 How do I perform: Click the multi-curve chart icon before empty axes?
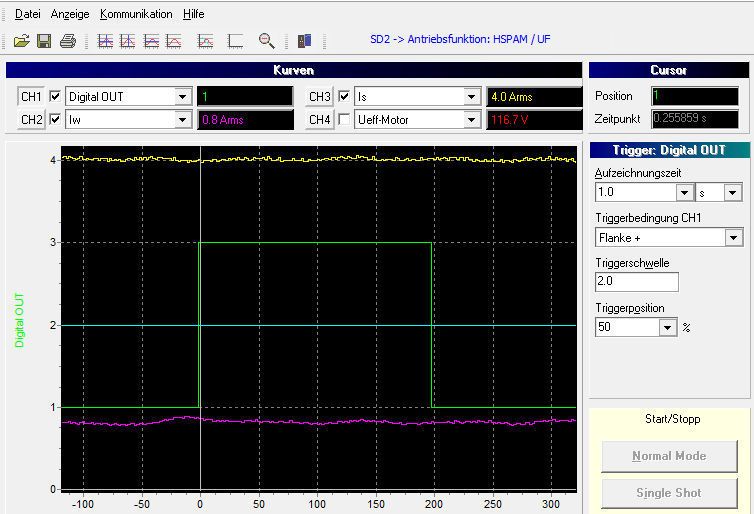click(205, 41)
